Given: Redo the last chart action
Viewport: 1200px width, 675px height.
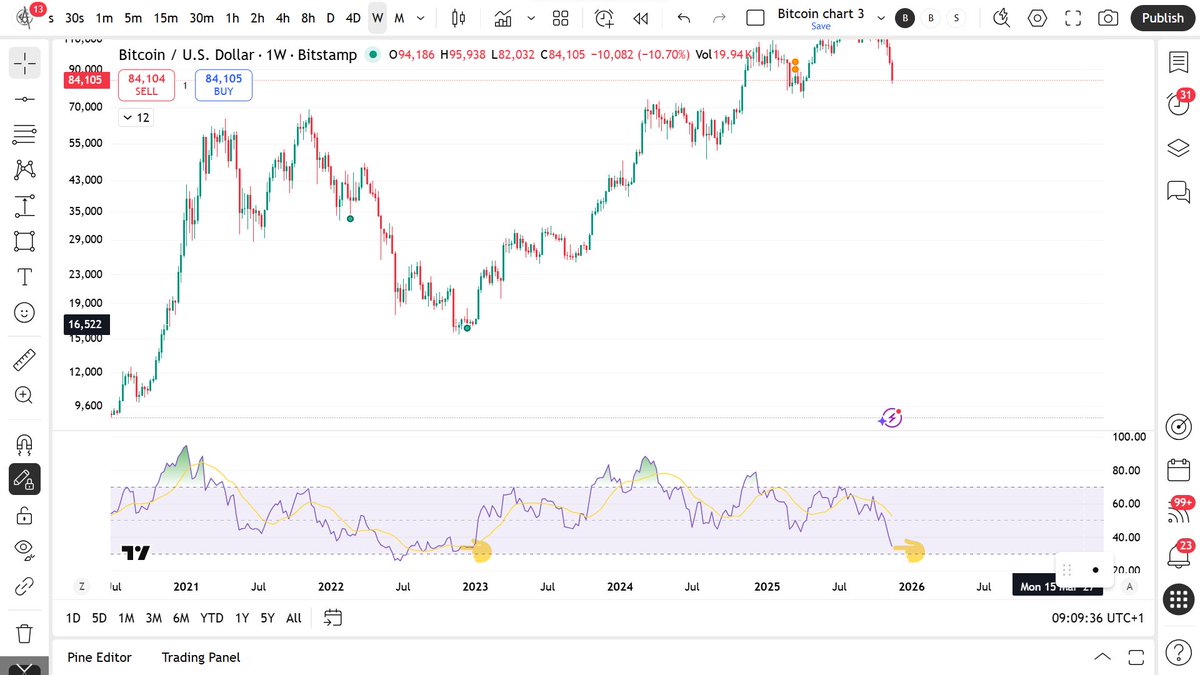Looking at the screenshot, I should click(718, 18).
